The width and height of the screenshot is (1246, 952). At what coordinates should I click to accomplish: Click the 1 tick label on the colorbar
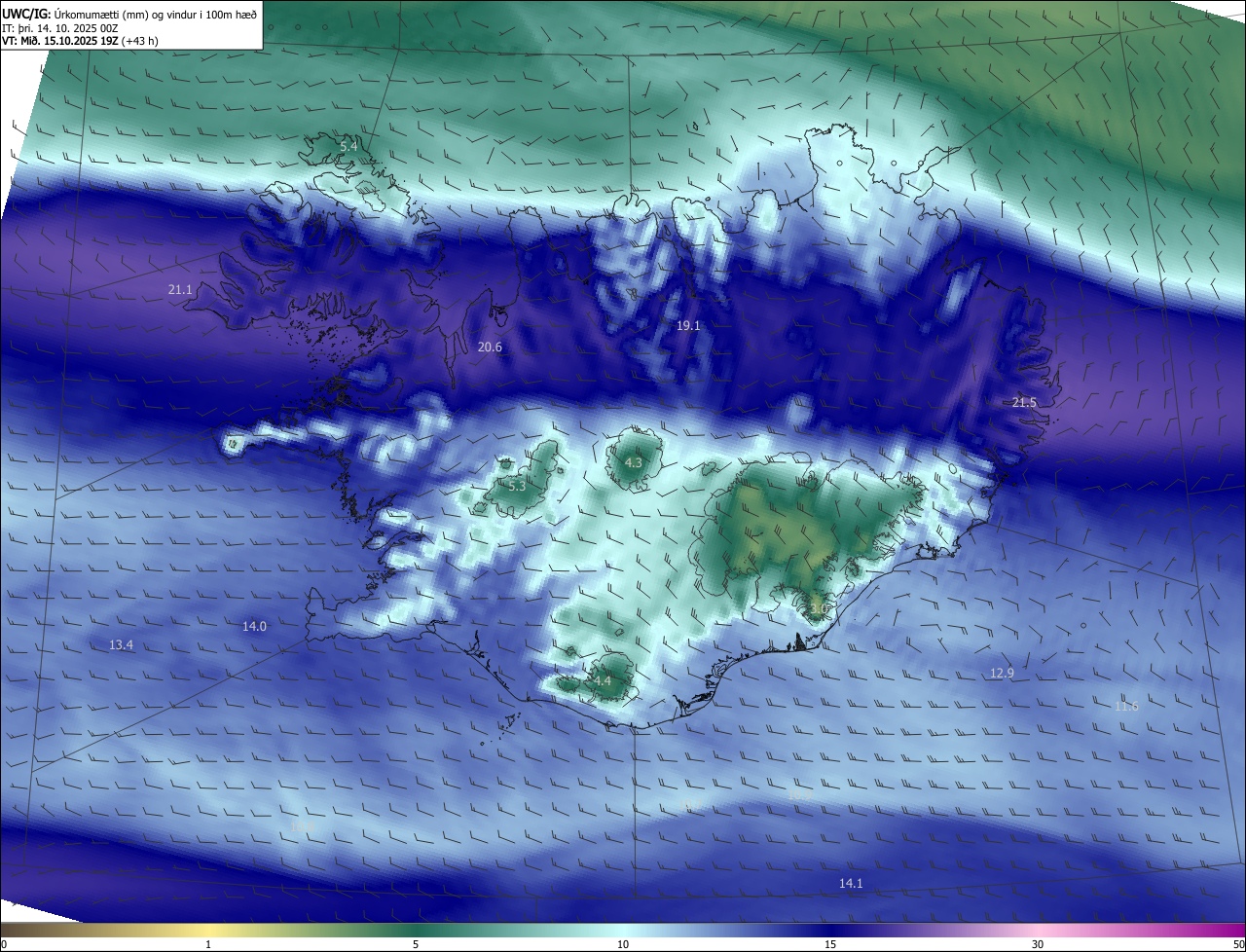(208, 944)
